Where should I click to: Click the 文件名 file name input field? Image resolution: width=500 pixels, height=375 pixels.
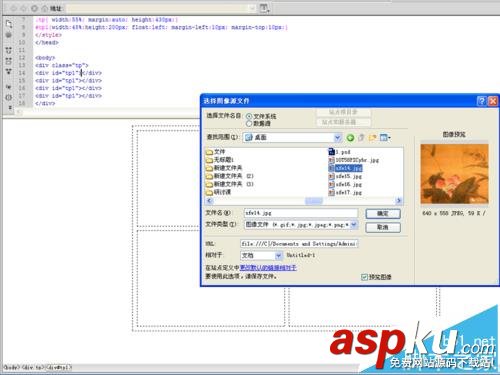tap(301, 213)
